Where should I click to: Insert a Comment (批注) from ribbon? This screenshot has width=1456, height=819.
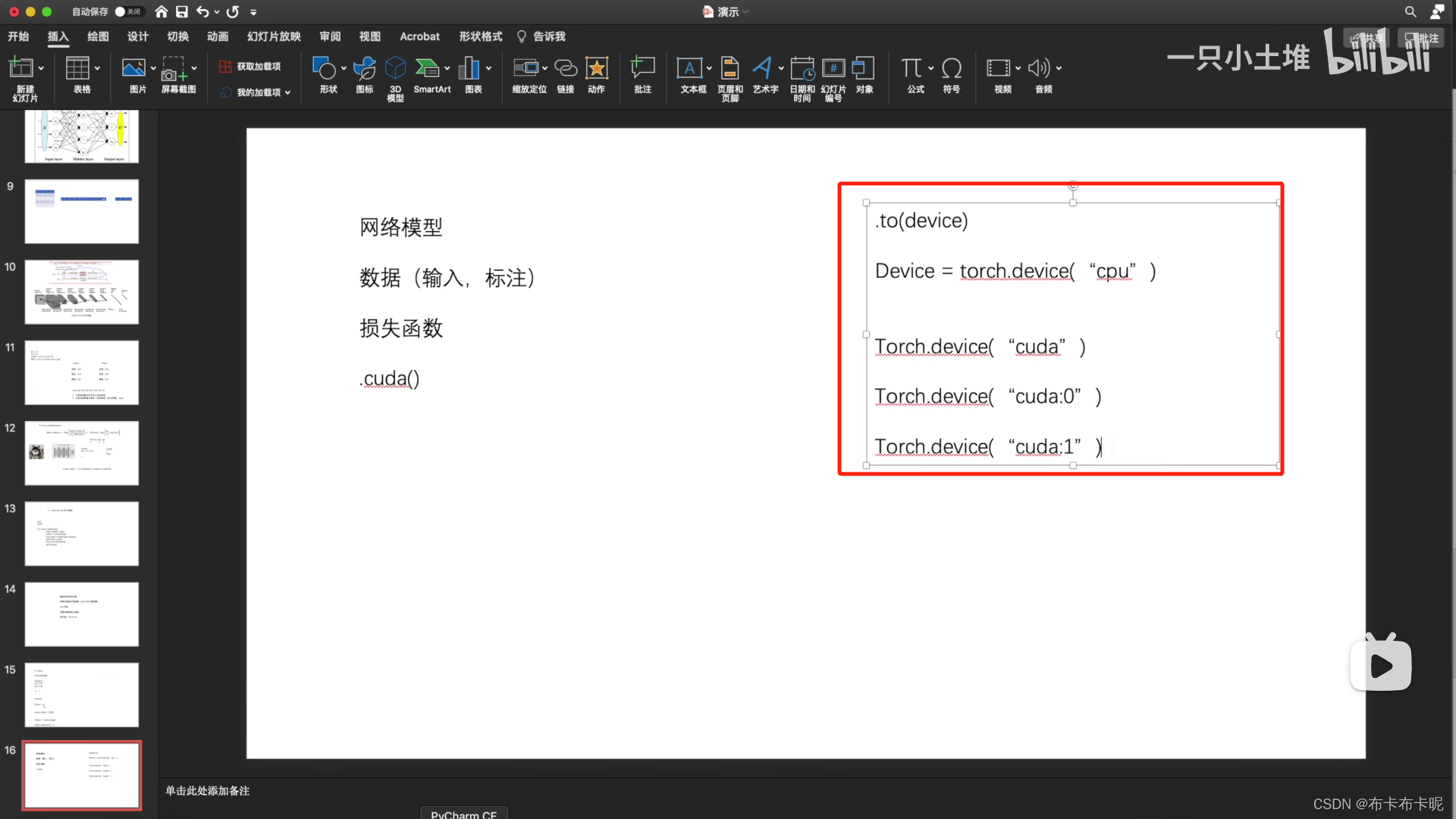pyautogui.click(x=642, y=68)
